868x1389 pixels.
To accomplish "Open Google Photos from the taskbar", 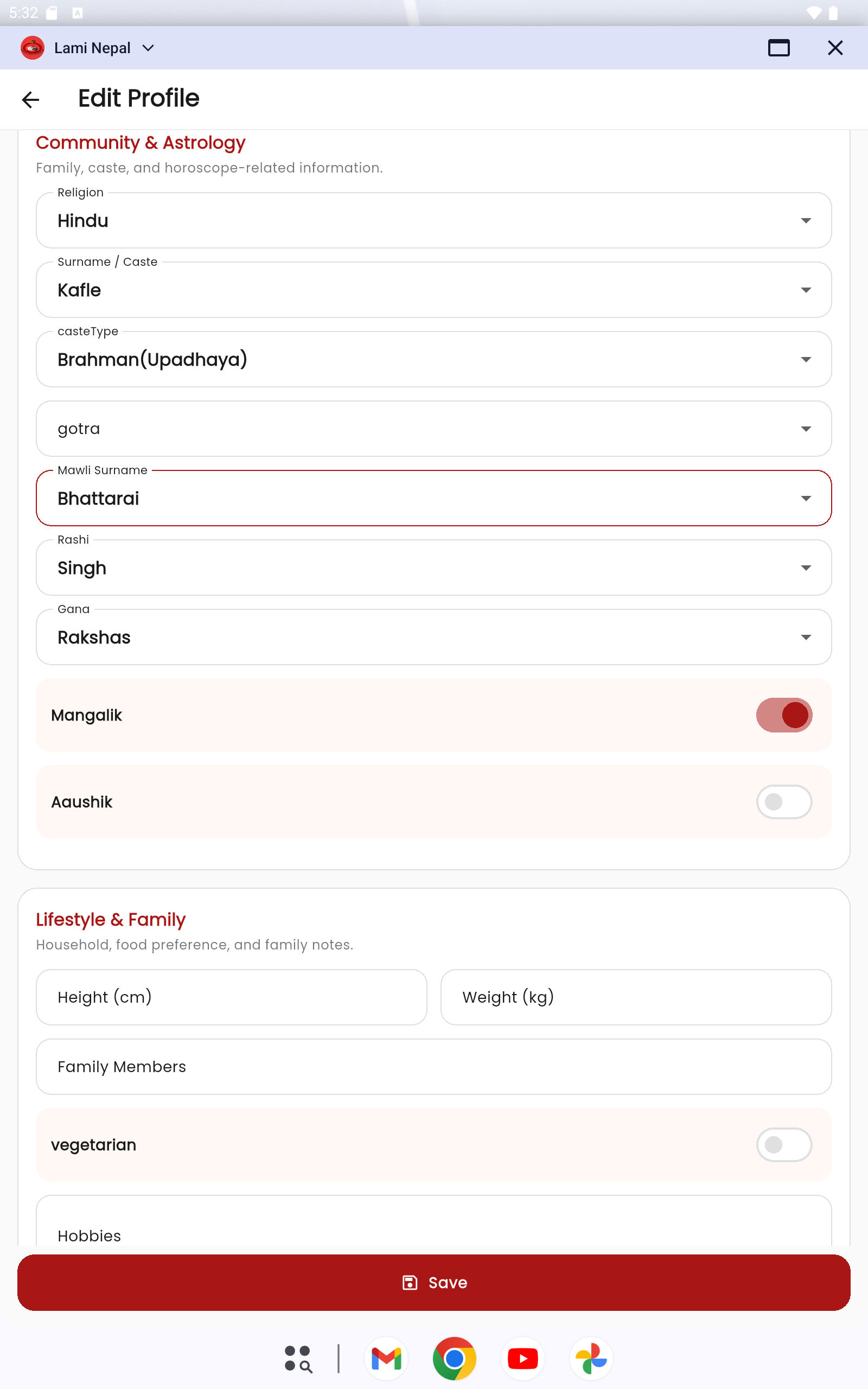I will pos(591,1358).
